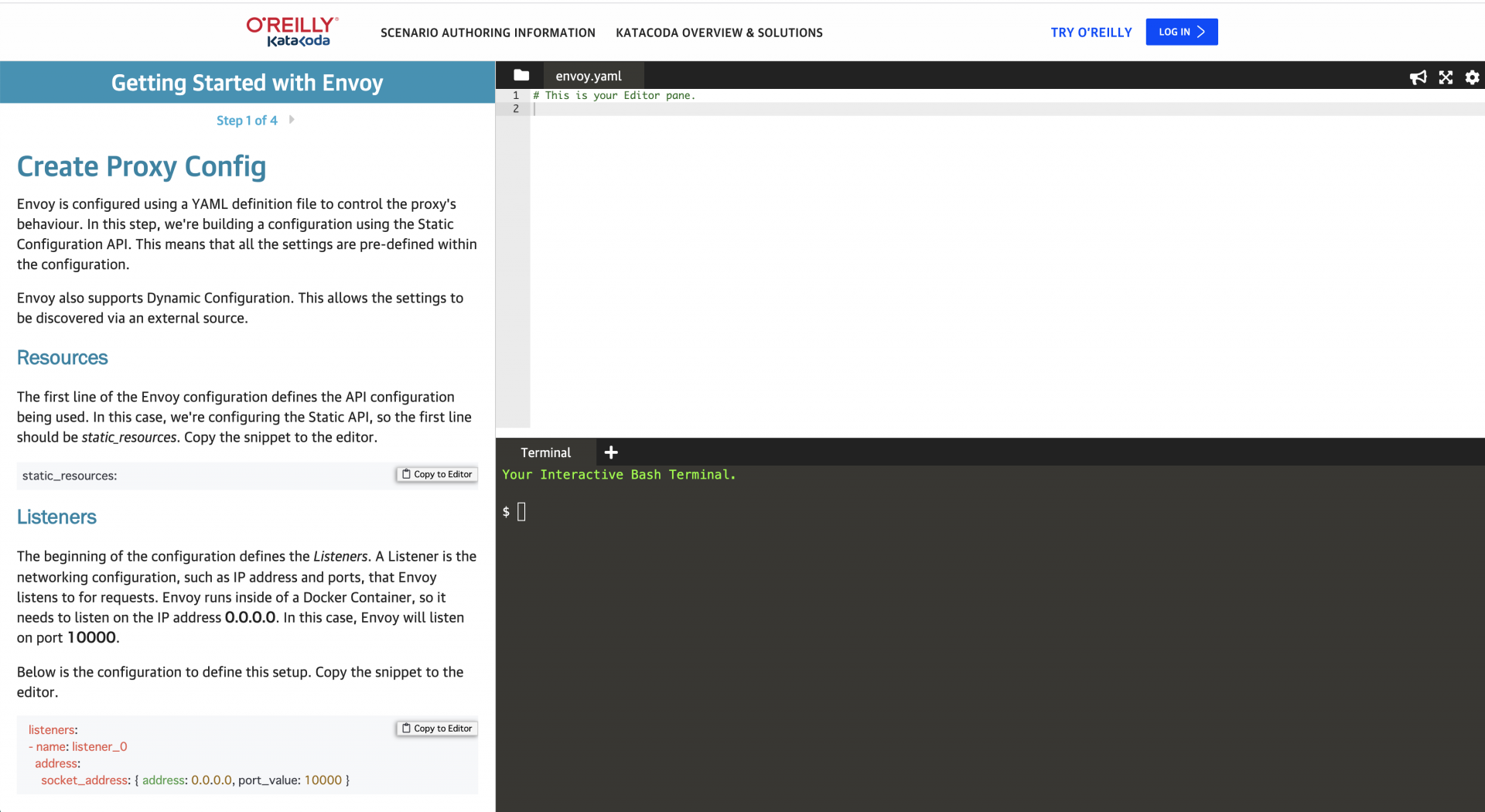
Task: Click the terminal prompt cursor
Action: pos(521,512)
